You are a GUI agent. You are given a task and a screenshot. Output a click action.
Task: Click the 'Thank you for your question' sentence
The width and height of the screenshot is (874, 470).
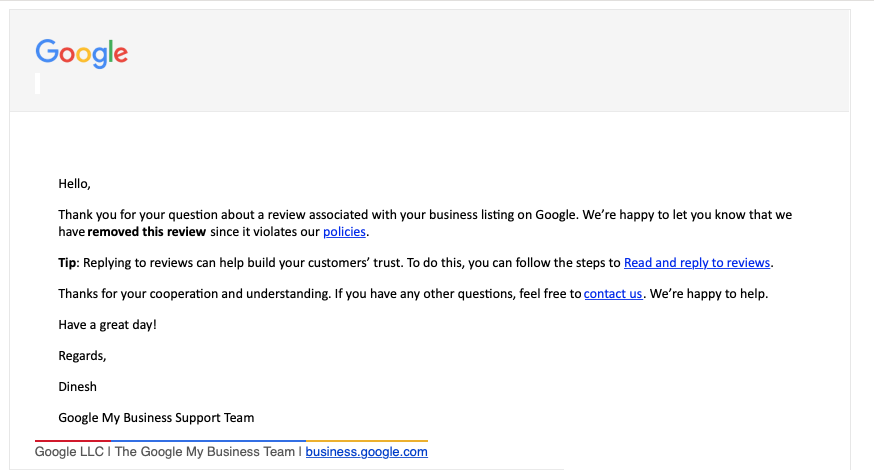tap(317, 215)
